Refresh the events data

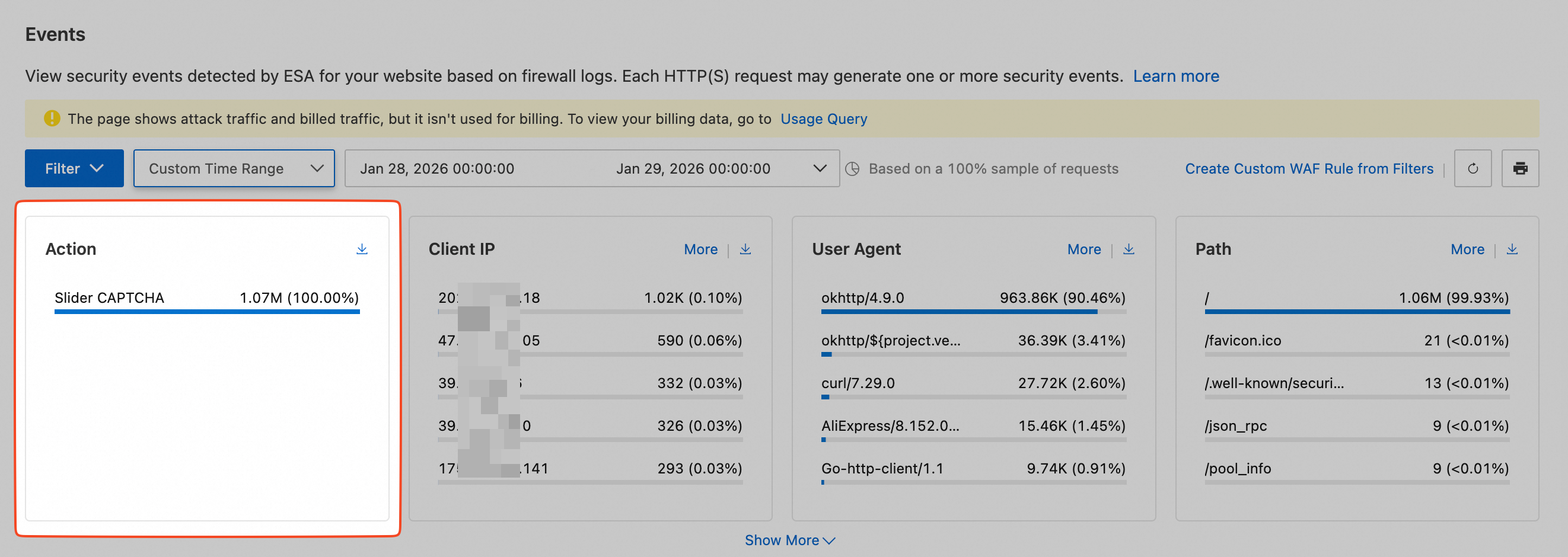click(x=1473, y=168)
